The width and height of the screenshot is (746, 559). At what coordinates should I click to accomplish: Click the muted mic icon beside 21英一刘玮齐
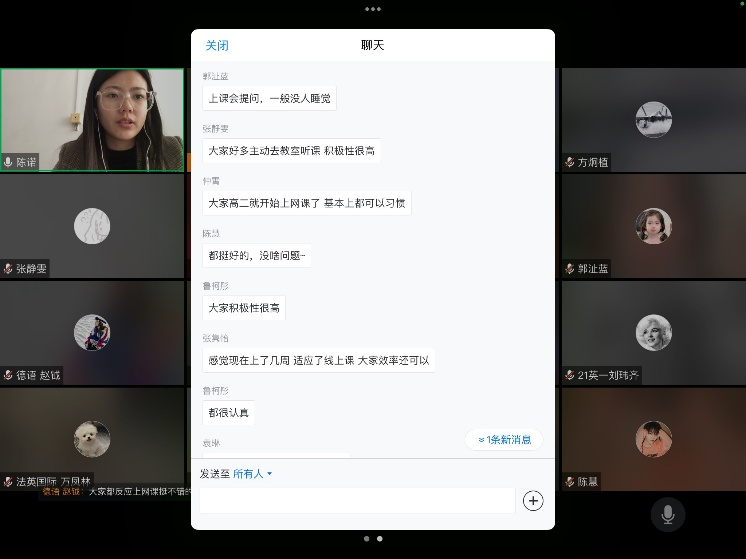pos(569,375)
